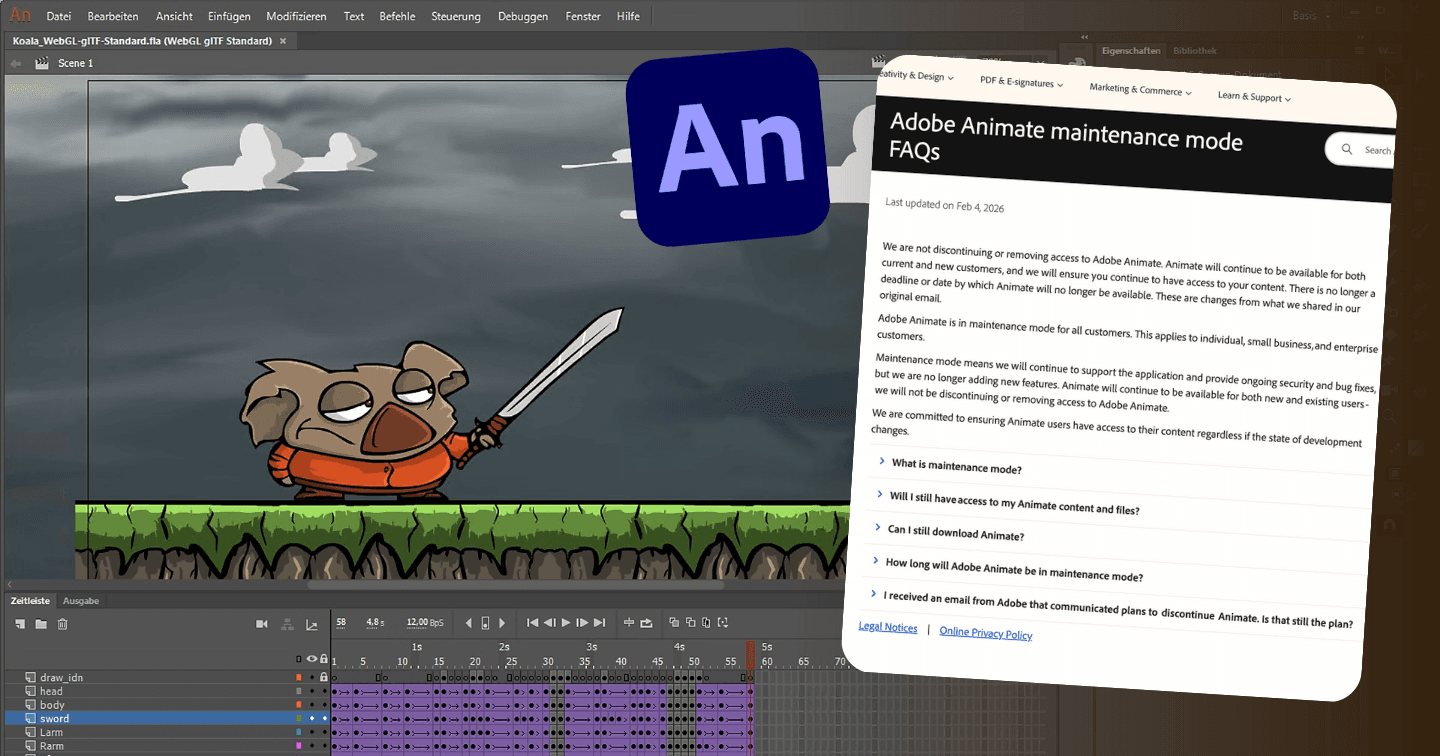Screen dimensions: 1440x756
Task: Step forward one frame
Action: tap(582, 623)
